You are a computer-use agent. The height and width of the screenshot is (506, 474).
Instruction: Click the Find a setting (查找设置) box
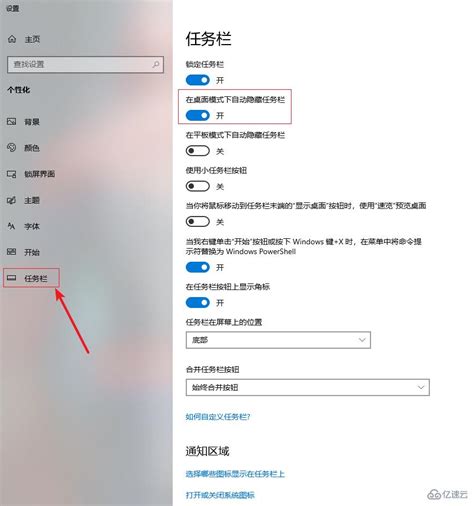pos(85,64)
